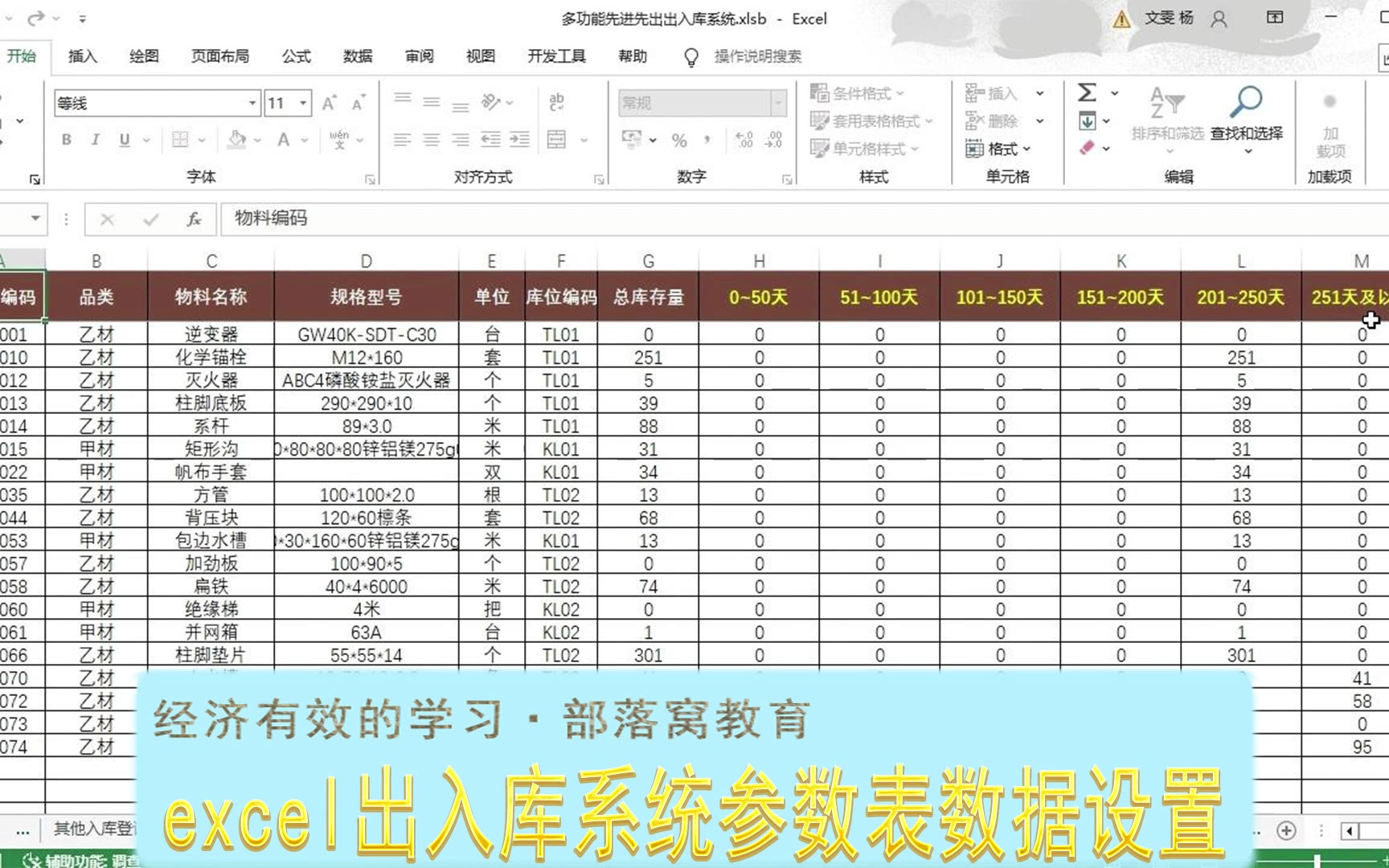Open the 页面布局 ribbon tab
This screenshot has width=1389, height=868.
click(x=220, y=56)
